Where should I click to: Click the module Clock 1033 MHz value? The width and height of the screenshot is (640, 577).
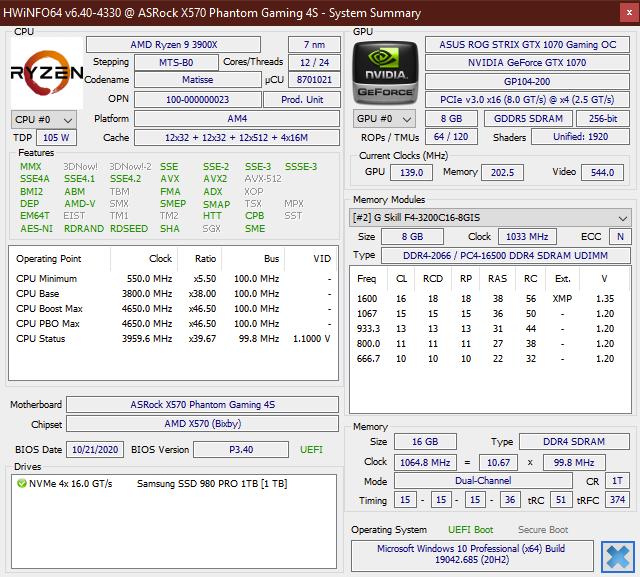pos(527,237)
